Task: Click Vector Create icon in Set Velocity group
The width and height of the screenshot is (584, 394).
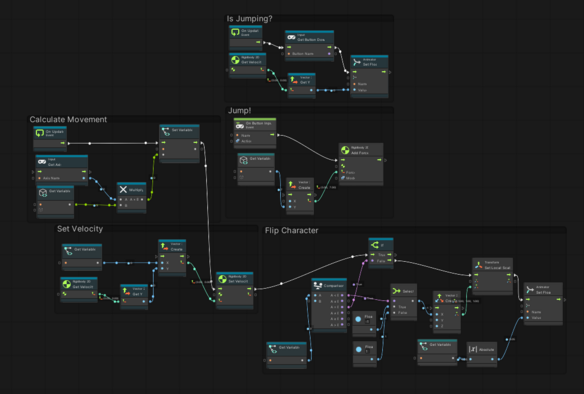Action: 165,247
